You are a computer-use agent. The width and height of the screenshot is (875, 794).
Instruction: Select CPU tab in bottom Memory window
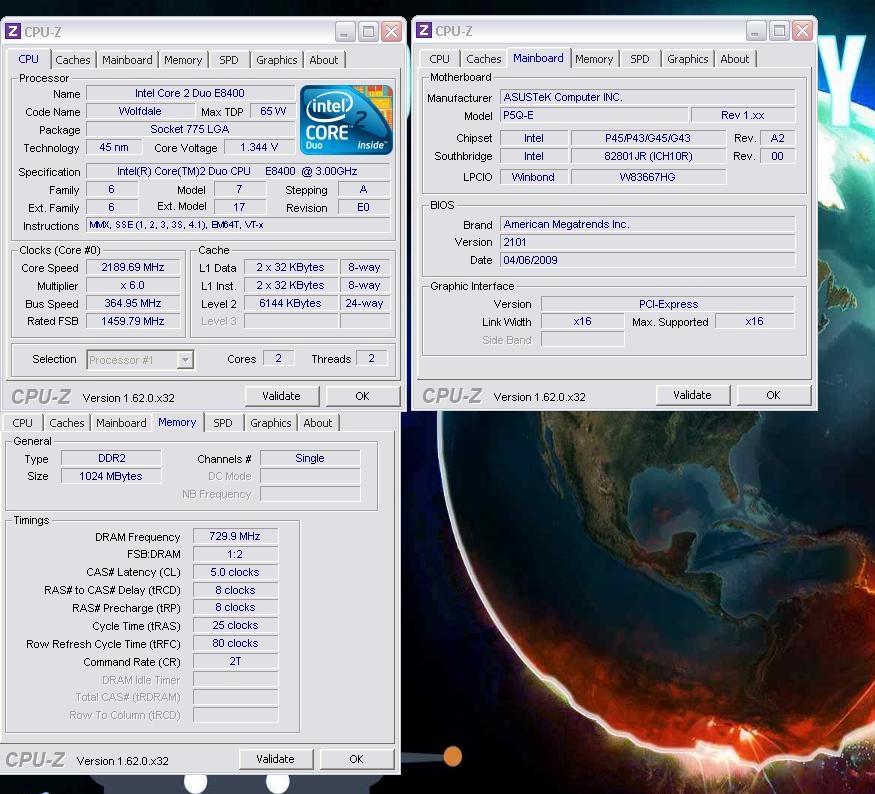tap(22, 423)
